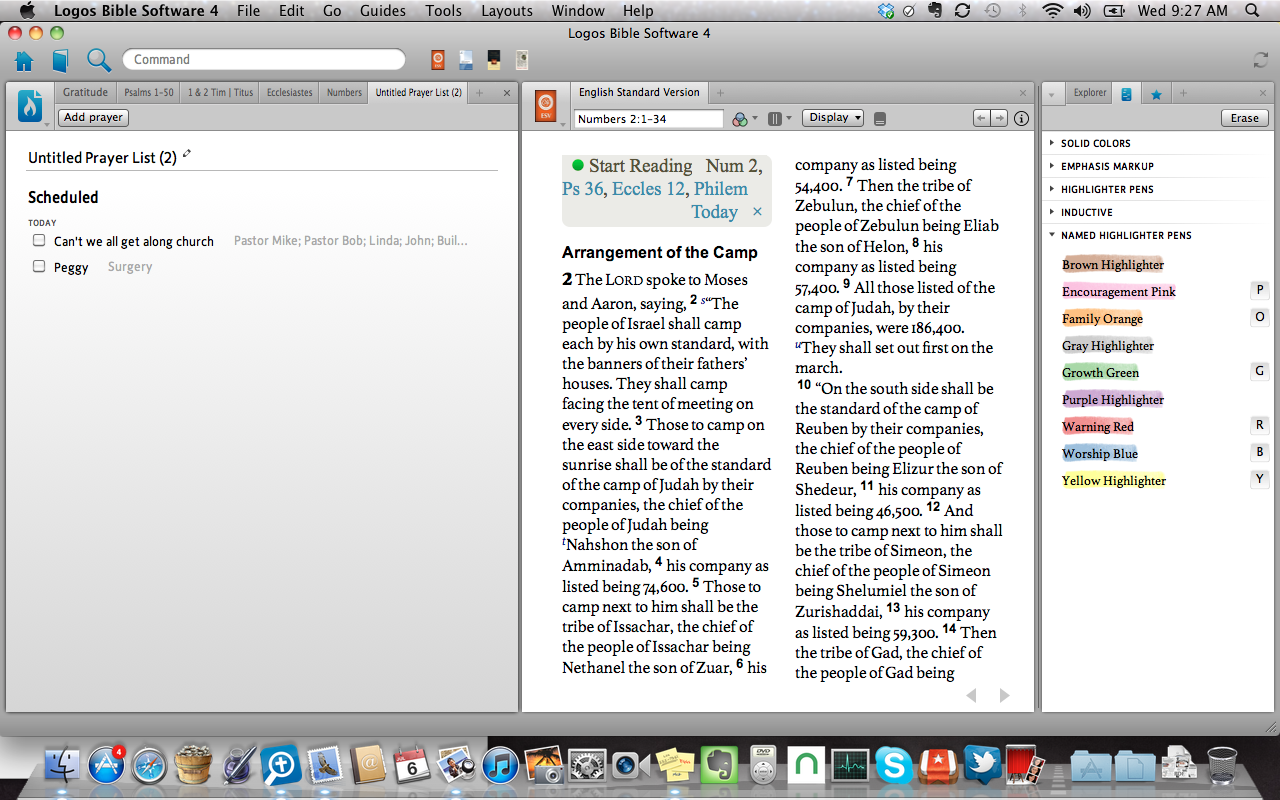Open the Search magnifier tool
The height and width of the screenshot is (800, 1280).
point(98,60)
